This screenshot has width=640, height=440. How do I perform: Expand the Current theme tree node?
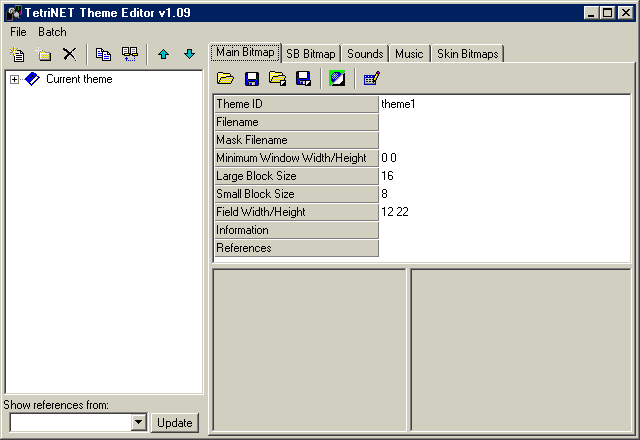pos(14,79)
